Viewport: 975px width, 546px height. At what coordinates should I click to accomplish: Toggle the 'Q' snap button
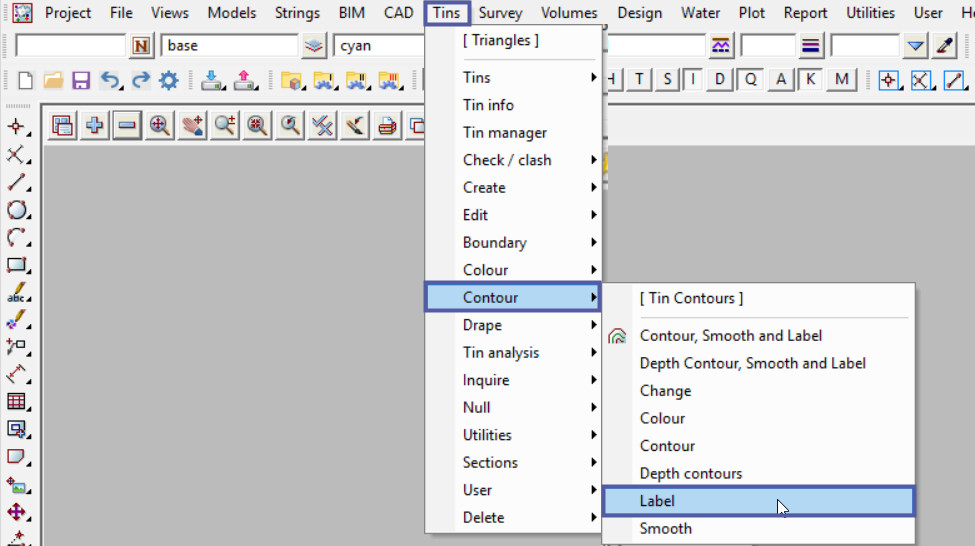point(750,80)
